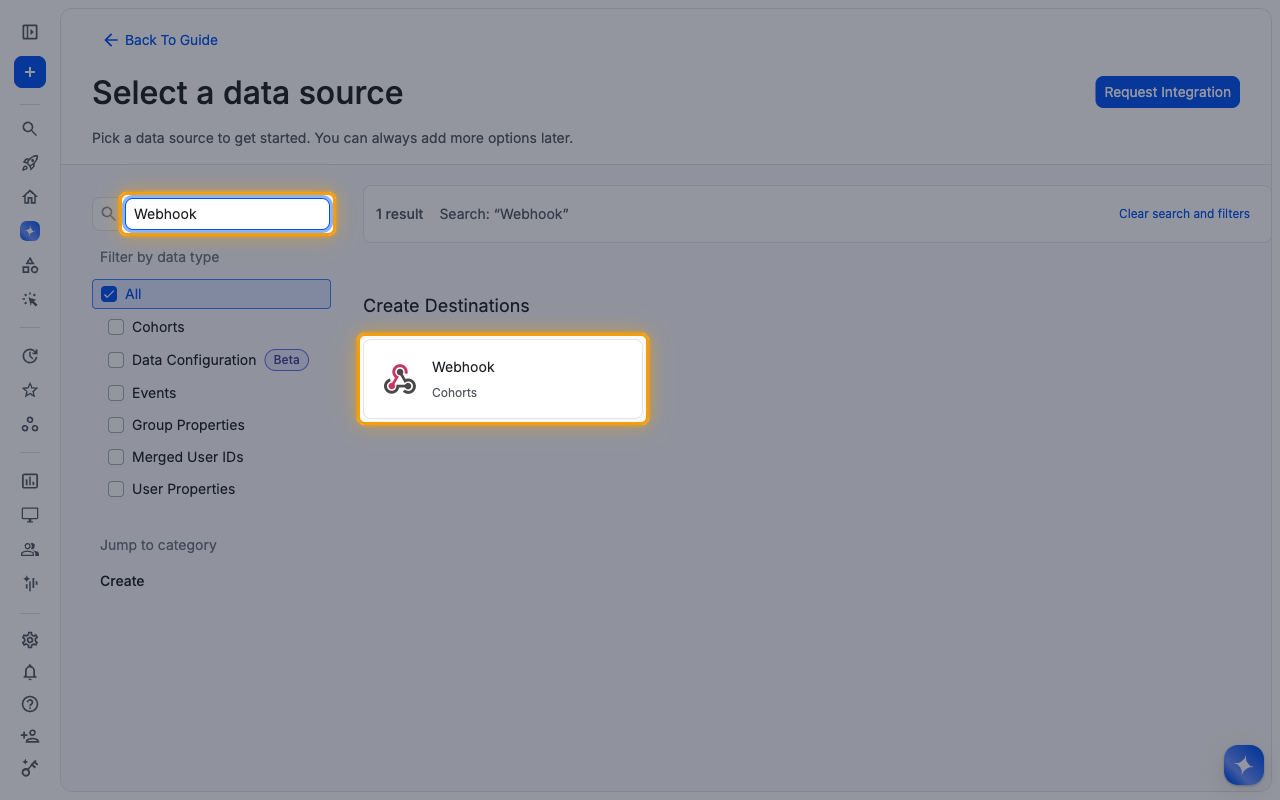Click the "Jump to category" label
The width and height of the screenshot is (1280, 800).
158,545
